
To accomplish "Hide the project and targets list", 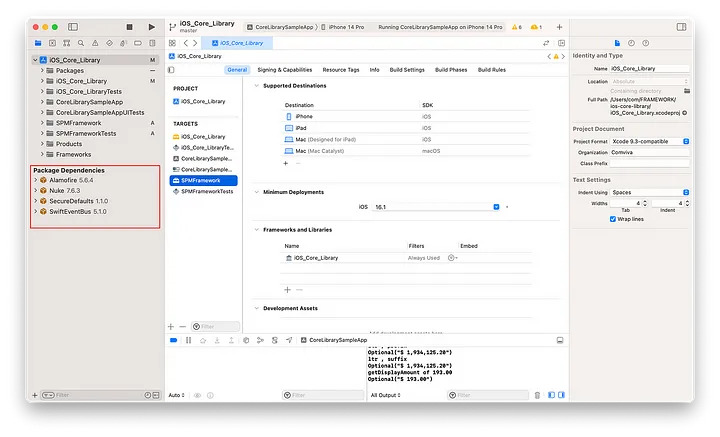I will point(173,70).
